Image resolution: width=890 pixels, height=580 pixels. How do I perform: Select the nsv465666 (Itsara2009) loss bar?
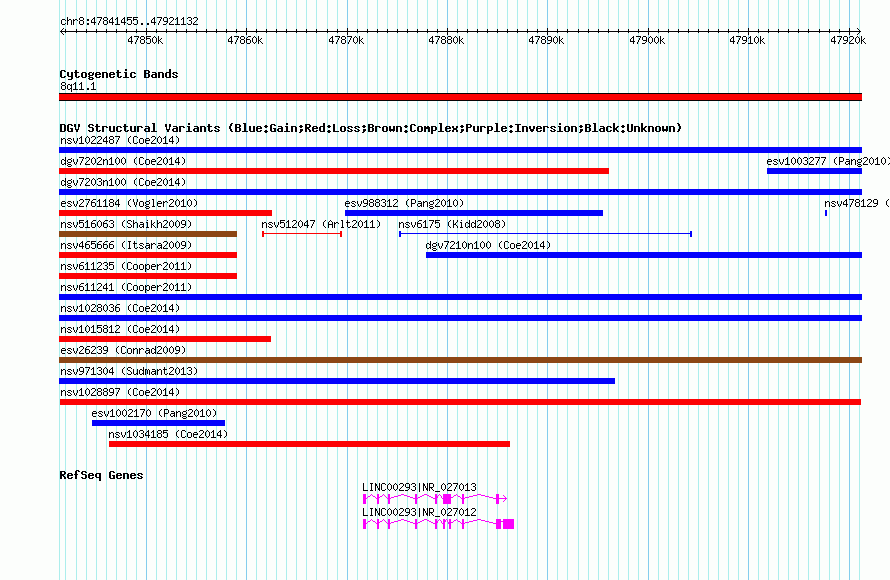click(x=148, y=255)
